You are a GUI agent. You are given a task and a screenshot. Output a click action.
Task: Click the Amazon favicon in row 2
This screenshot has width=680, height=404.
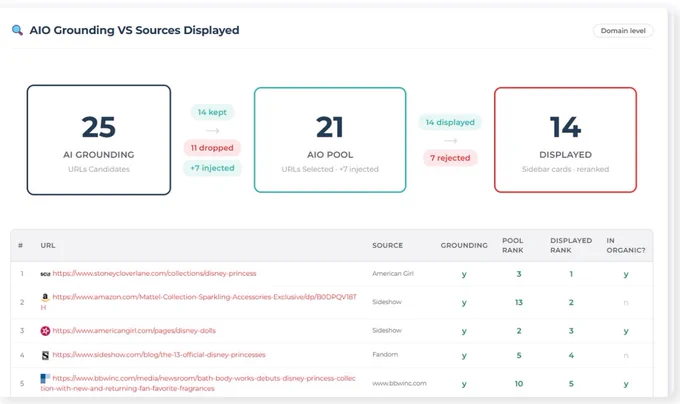(x=45, y=297)
